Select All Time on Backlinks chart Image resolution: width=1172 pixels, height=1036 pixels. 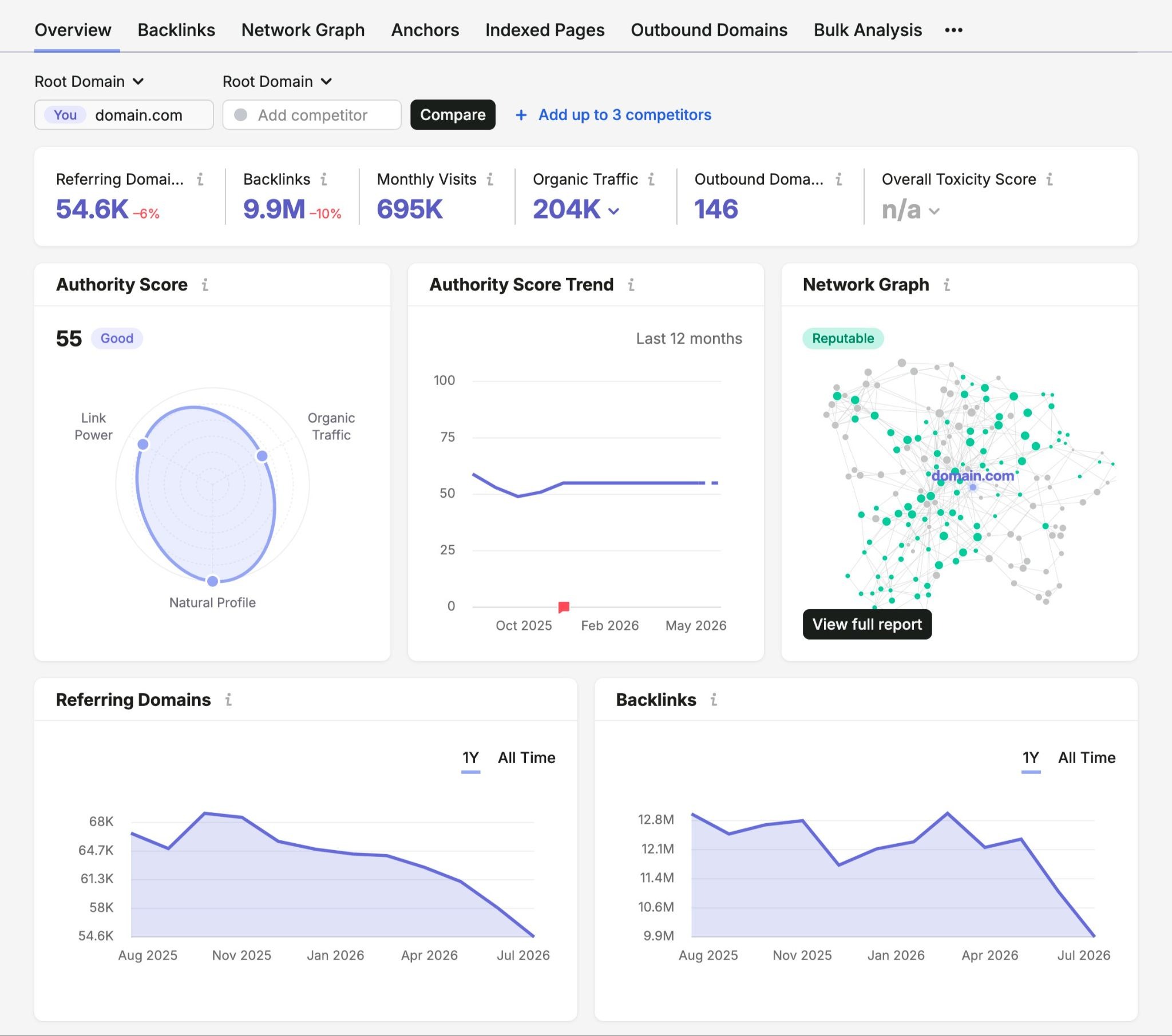1087,758
